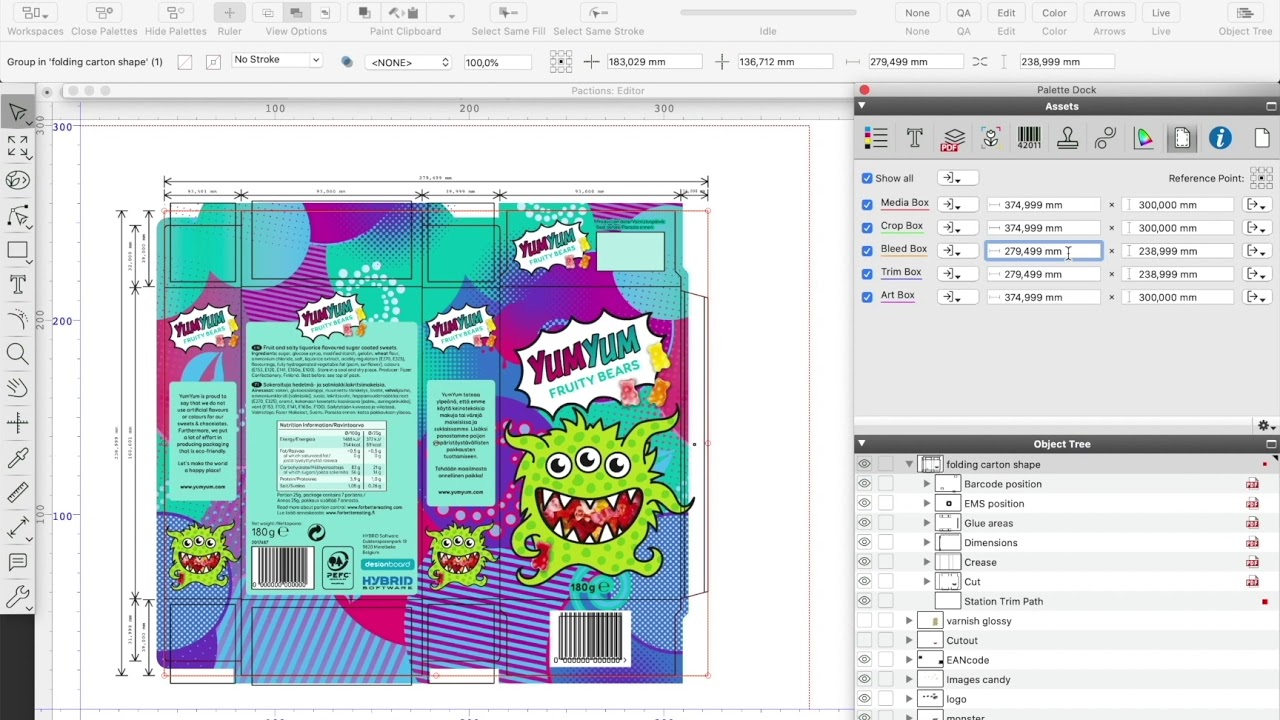Screen dimensions: 1280x720
Task: Collapse the folding carton shape group
Action: [909, 464]
